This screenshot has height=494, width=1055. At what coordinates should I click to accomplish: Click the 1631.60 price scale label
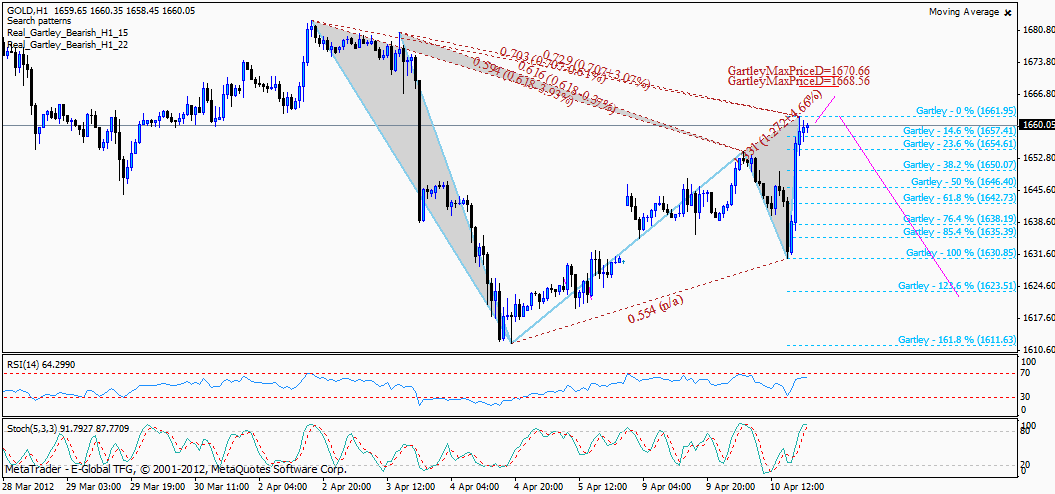coord(1038,254)
